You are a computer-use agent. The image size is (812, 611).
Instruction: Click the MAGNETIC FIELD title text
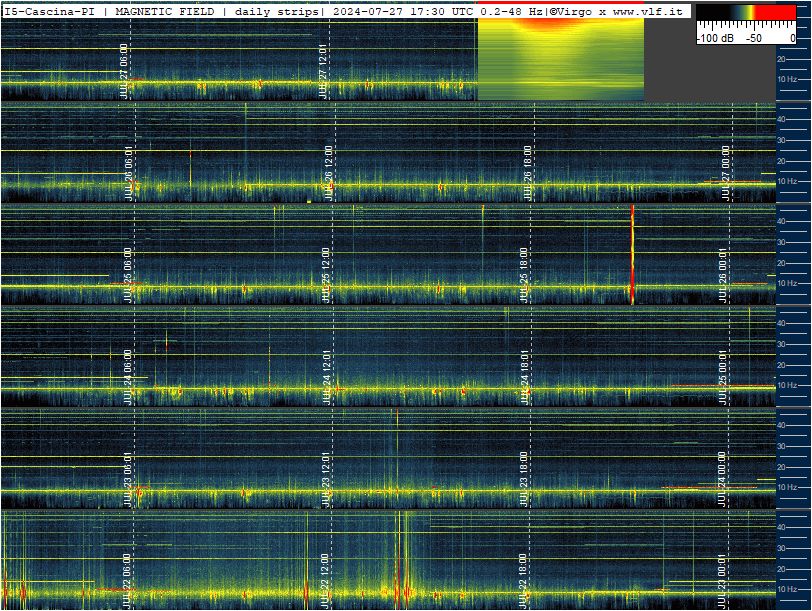[165, 11]
